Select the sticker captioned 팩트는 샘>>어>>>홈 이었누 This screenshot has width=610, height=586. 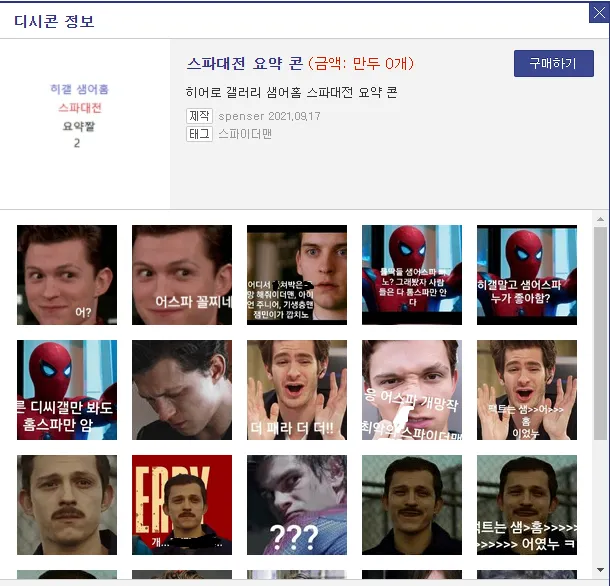[527, 390]
